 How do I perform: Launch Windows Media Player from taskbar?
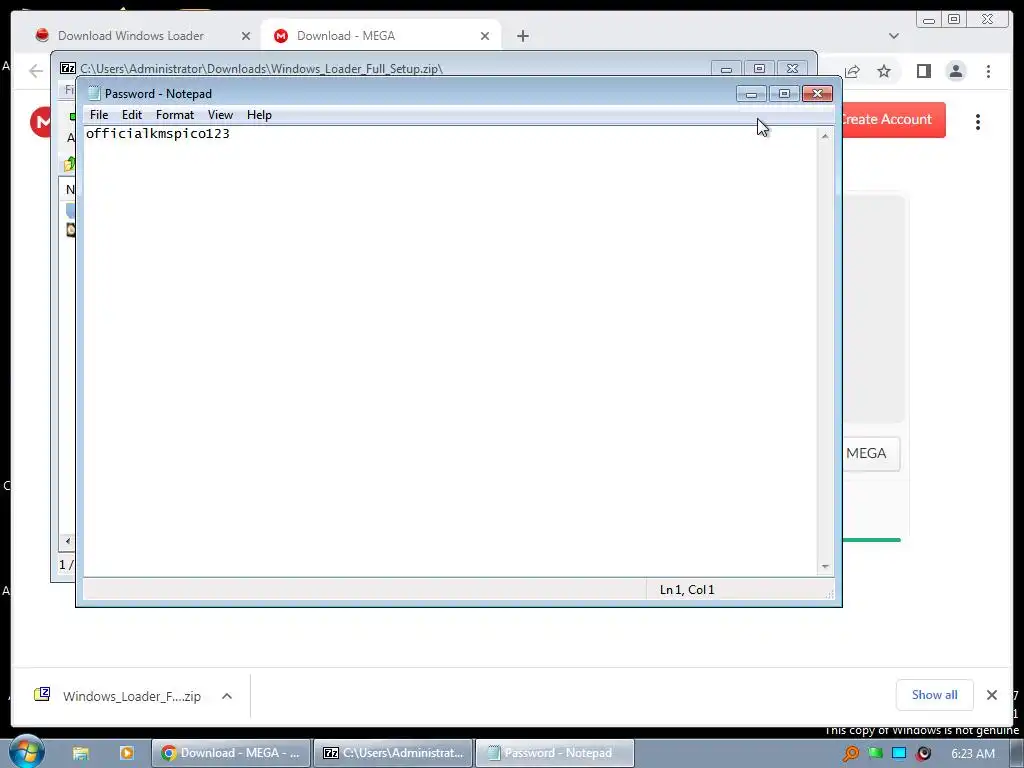pyautogui.click(x=127, y=753)
